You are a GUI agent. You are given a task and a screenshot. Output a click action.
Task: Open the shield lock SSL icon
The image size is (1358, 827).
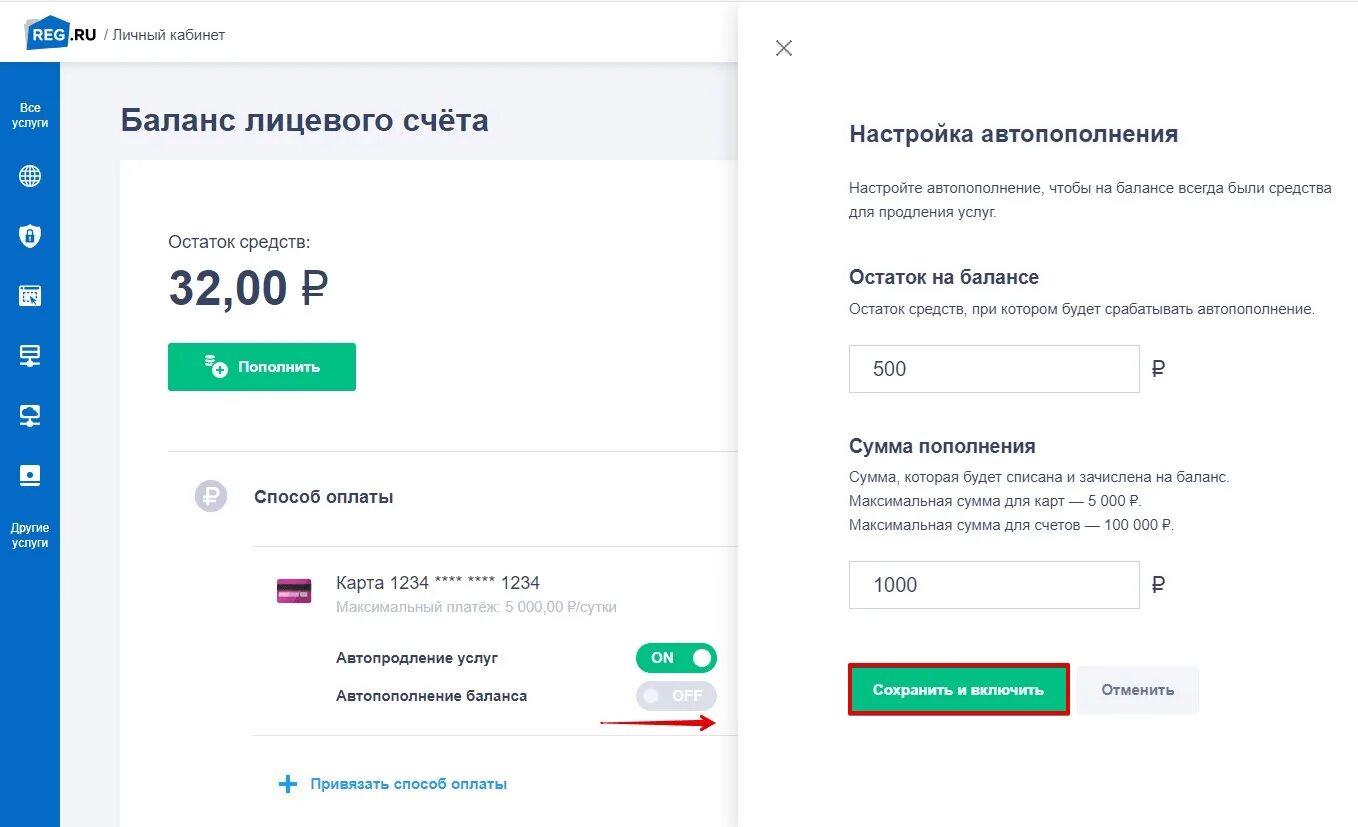pos(30,237)
